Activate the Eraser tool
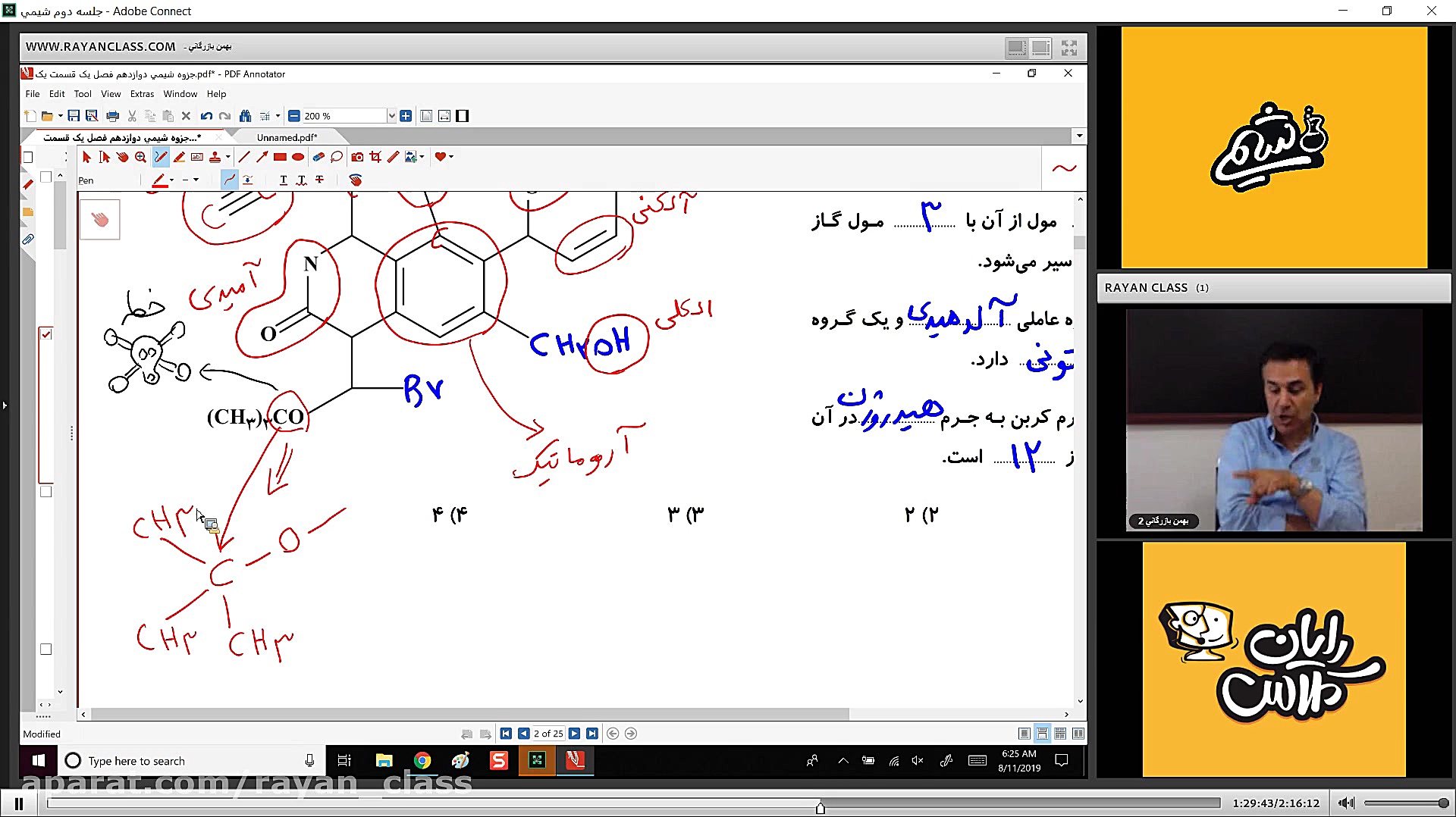This screenshot has width=1456, height=817. [318, 157]
